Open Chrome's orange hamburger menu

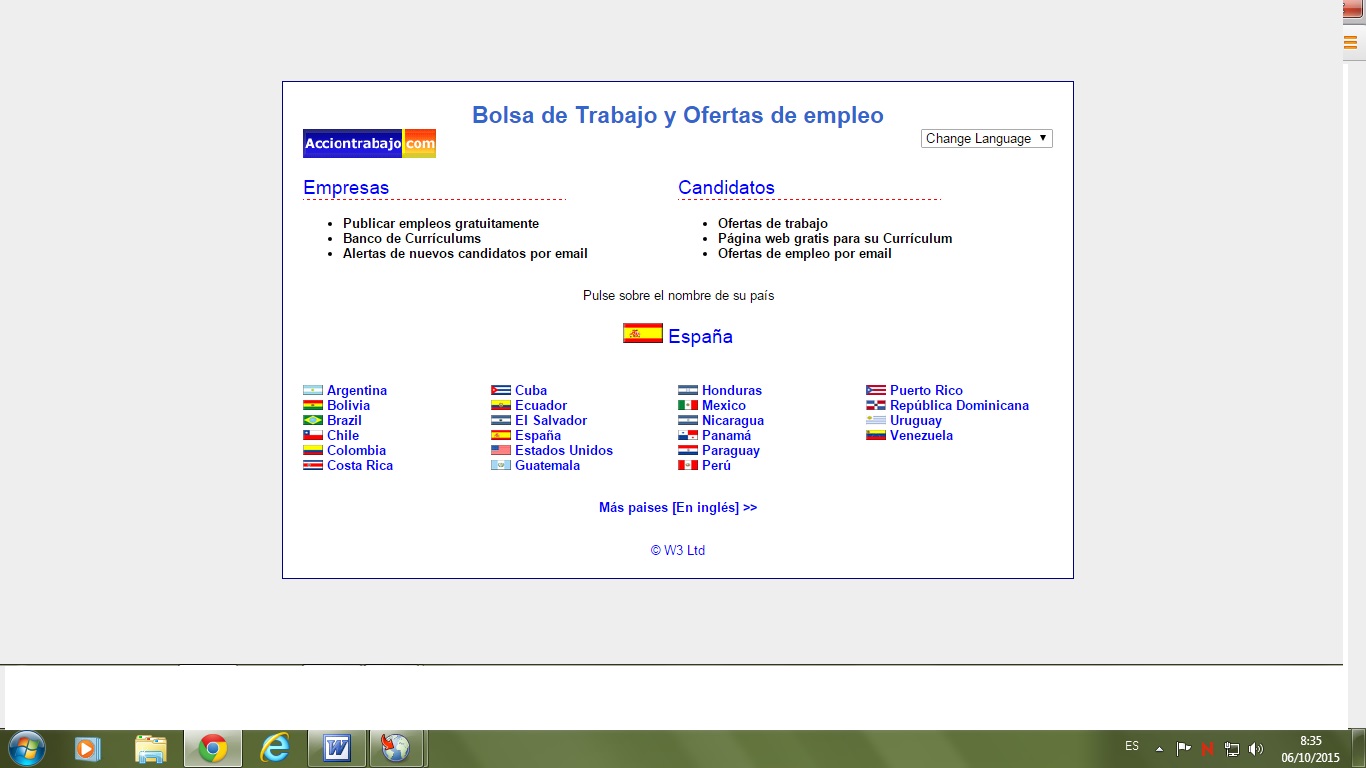pos(1350,42)
